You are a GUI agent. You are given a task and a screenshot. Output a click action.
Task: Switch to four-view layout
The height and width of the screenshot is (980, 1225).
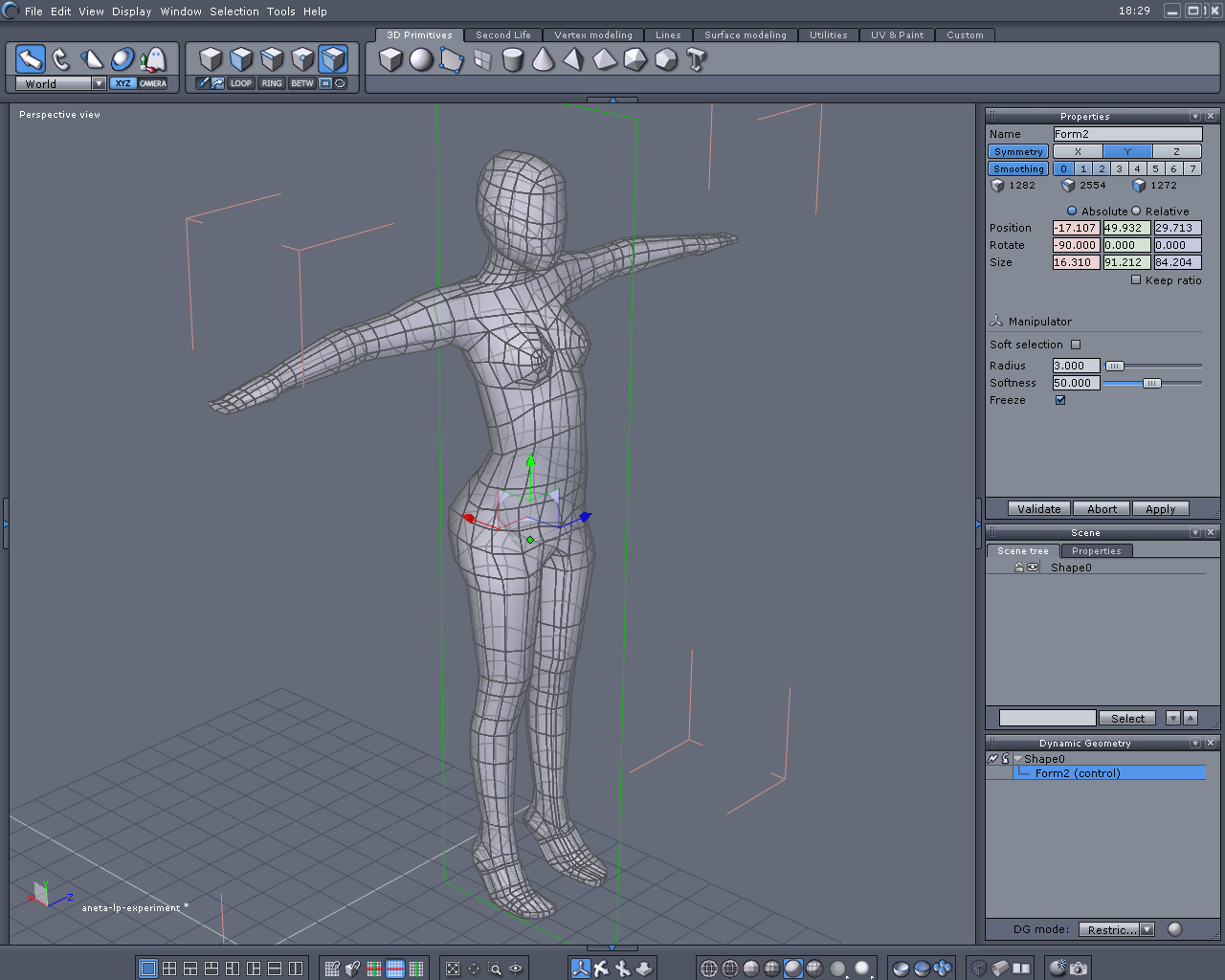(x=169, y=969)
